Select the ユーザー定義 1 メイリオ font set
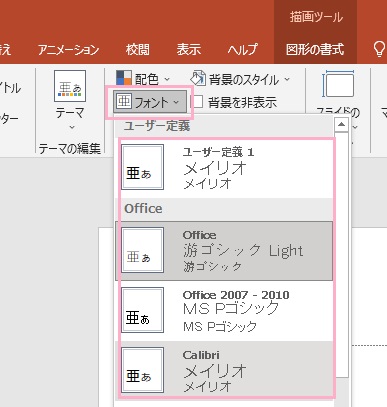 (x=224, y=167)
